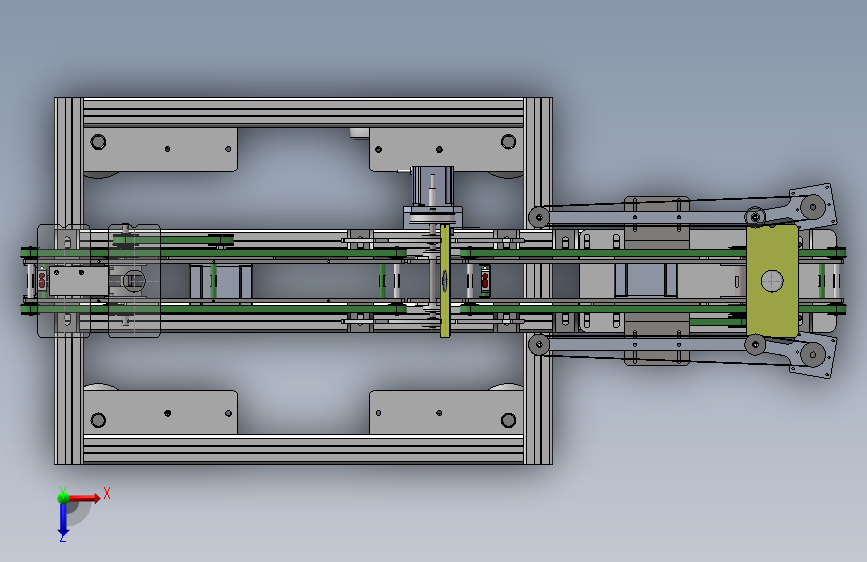Click the blue Z axis arrow of the triad

click(63, 520)
